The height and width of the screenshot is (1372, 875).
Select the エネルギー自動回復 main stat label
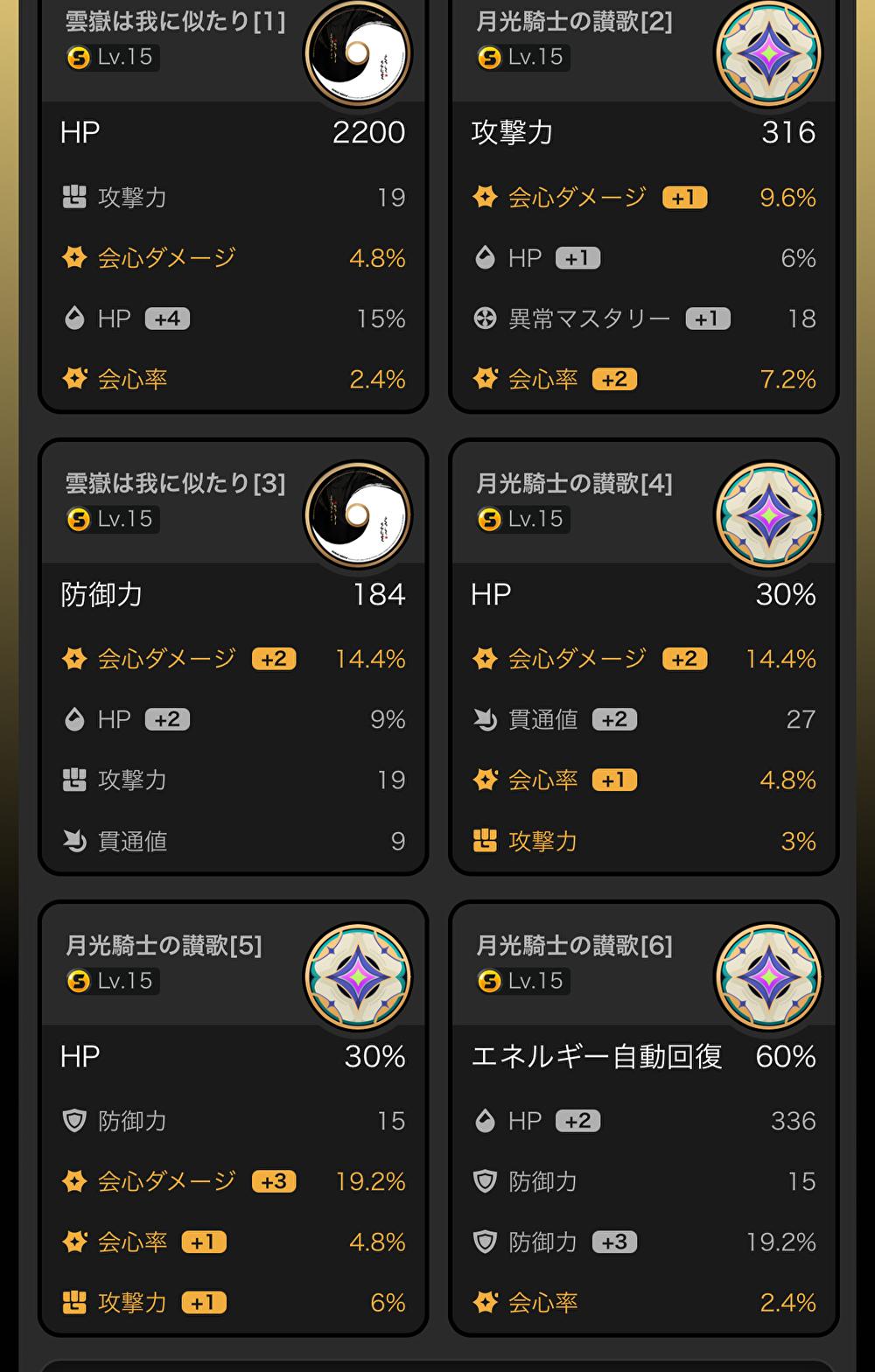point(597,1057)
